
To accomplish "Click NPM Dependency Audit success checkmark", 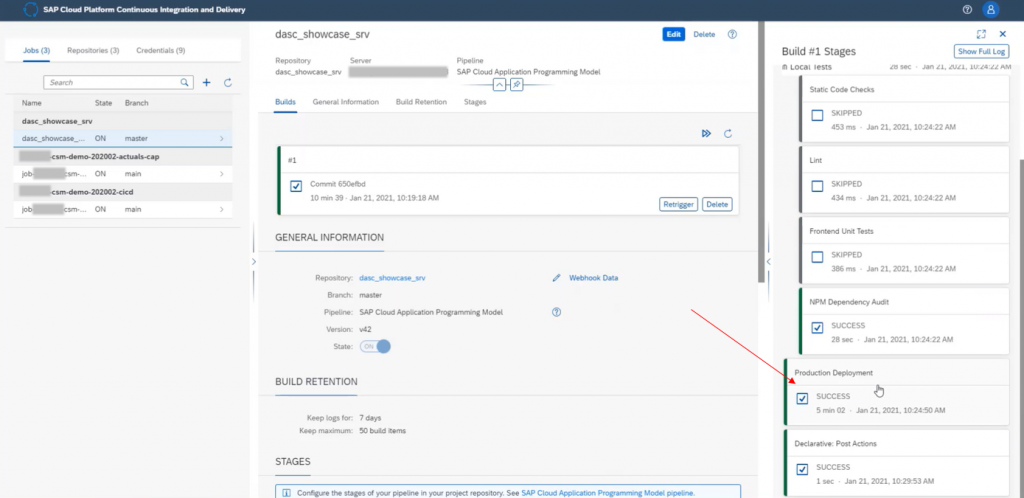I will [x=817, y=328].
